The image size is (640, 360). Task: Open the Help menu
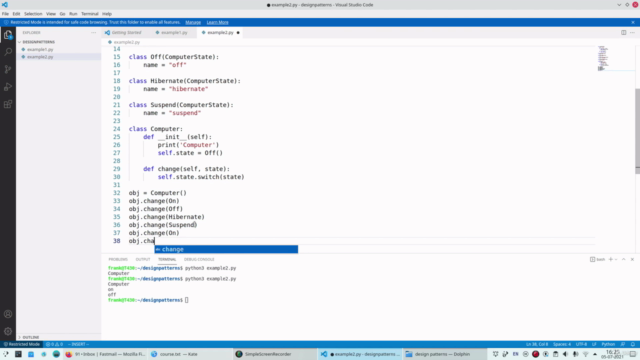pyautogui.click(x=107, y=14)
